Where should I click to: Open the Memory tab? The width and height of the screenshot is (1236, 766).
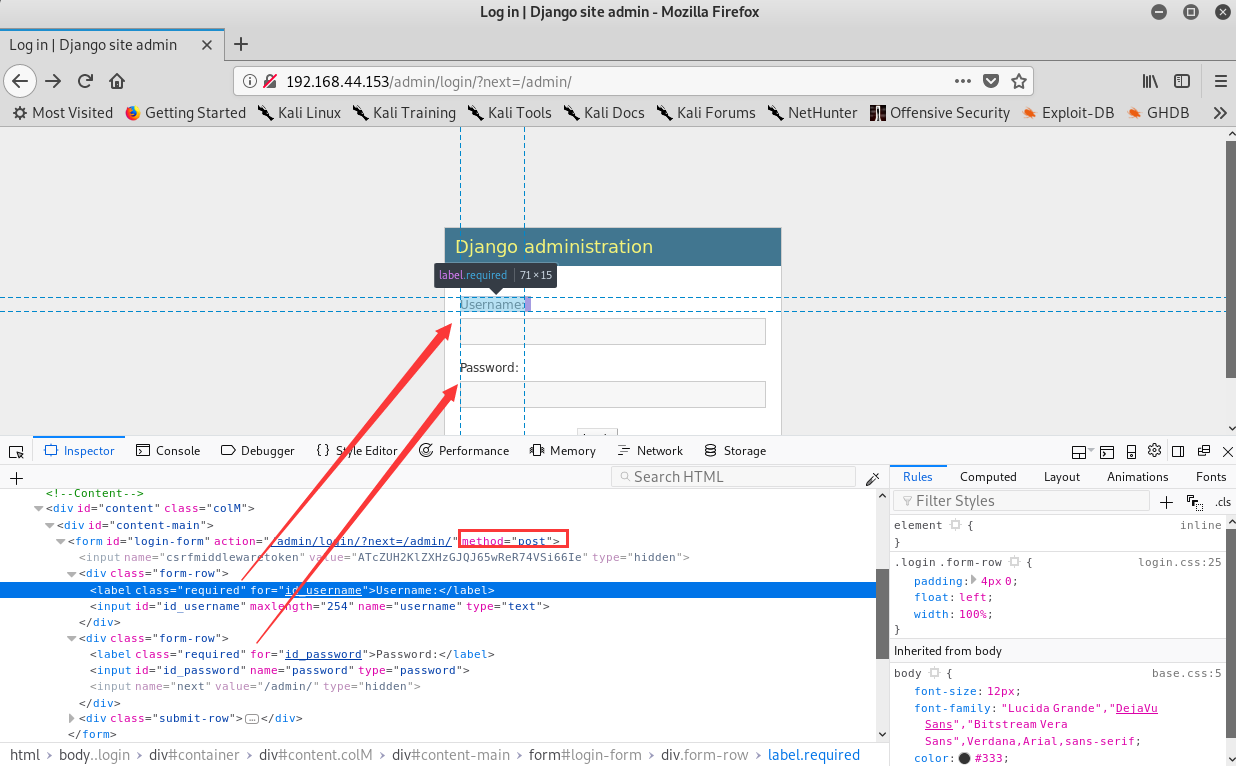tap(563, 451)
